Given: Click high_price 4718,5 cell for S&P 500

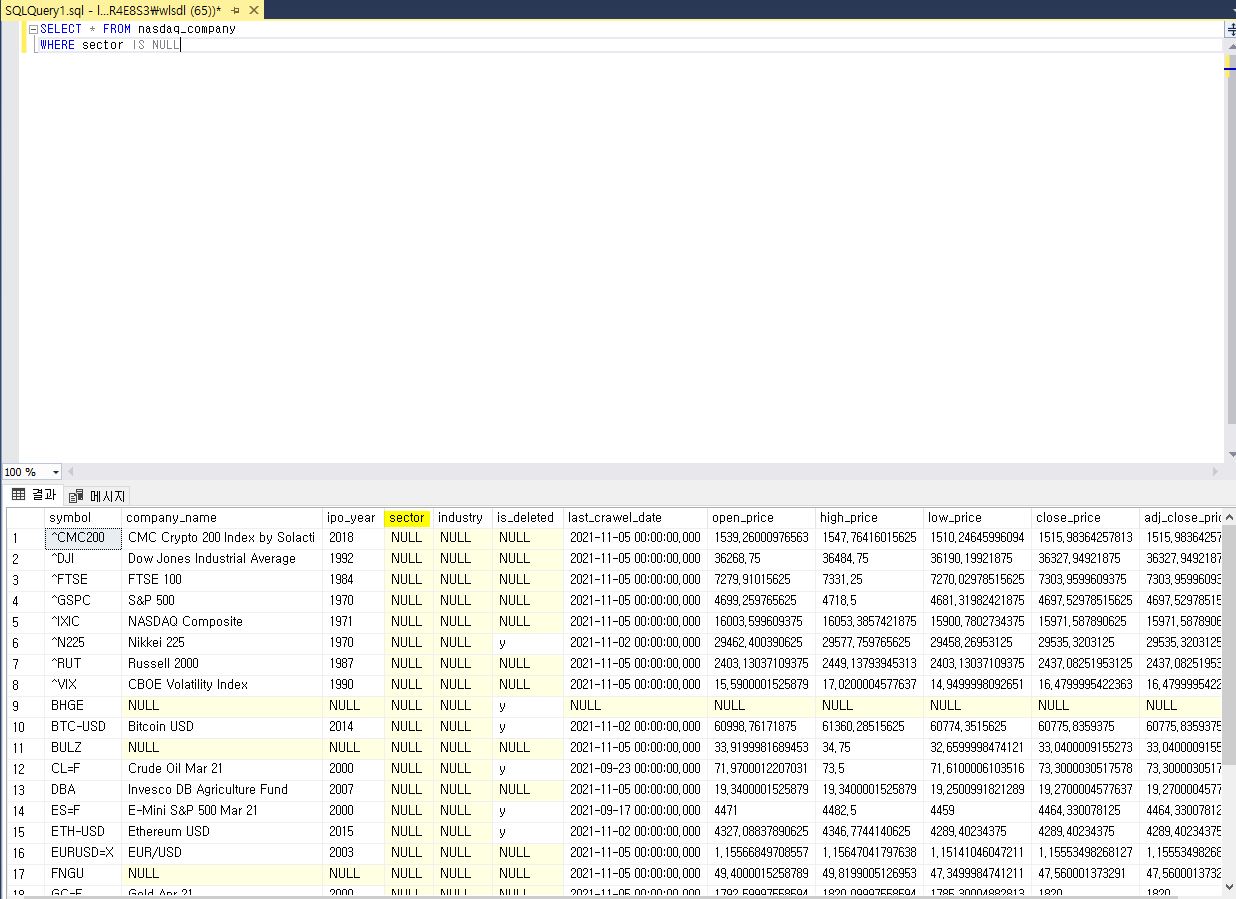Looking at the screenshot, I should point(869,601).
